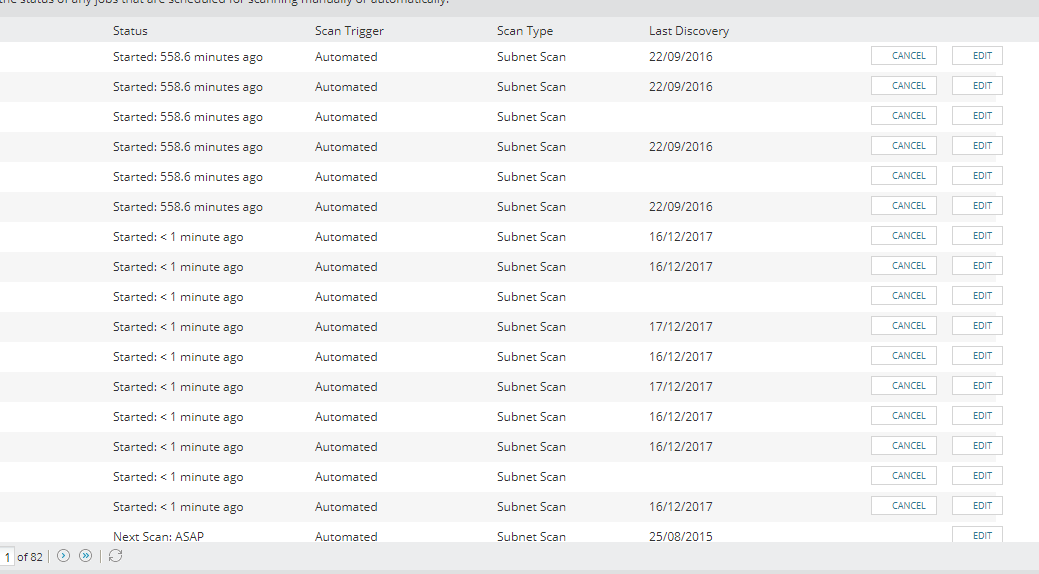Jump to the last page of results
Screen dimensions: 1039x574
click(x=86, y=556)
